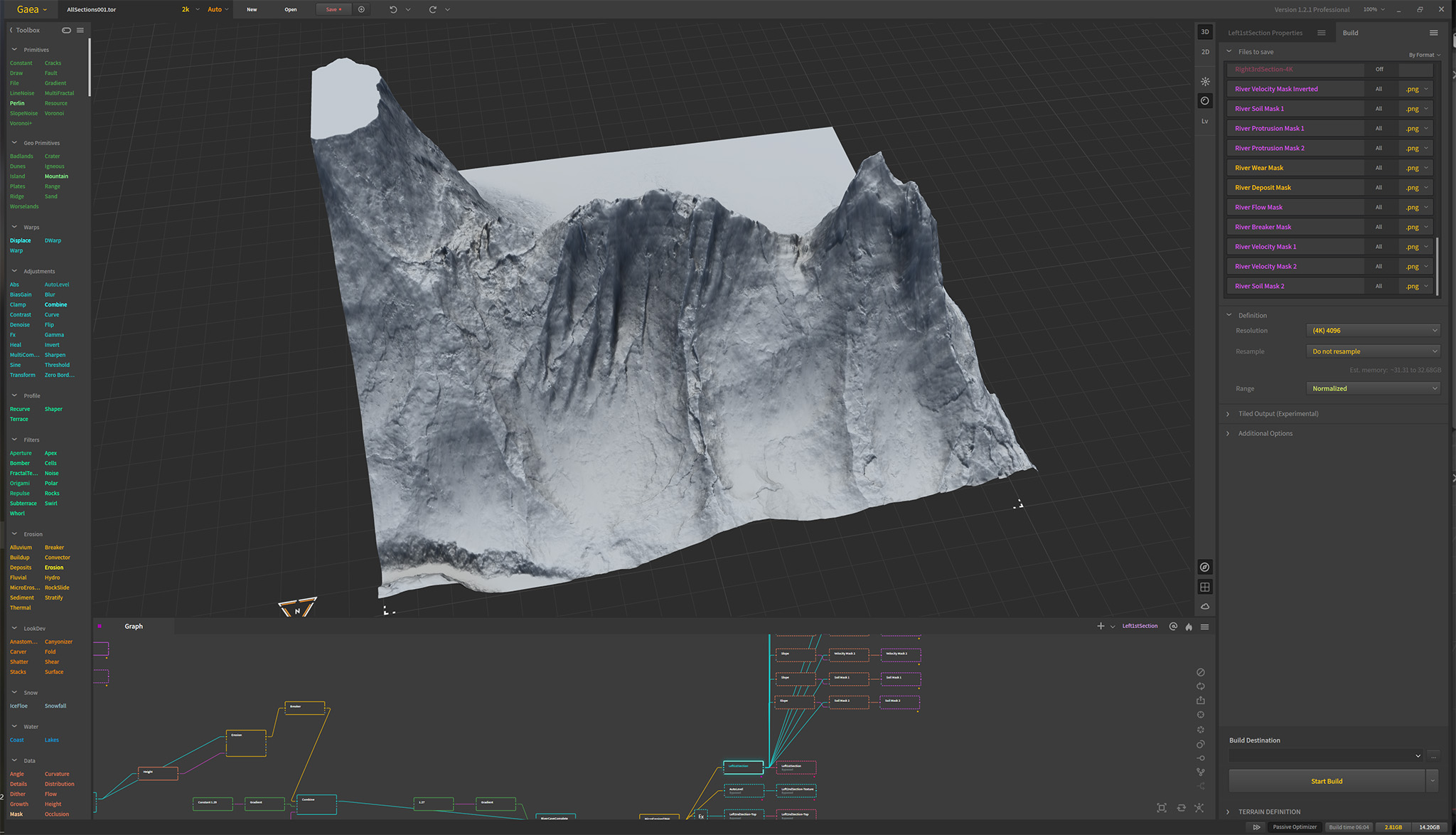Viewport: 1456px width, 835px height.
Task: Click the undo icon in the top toolbar
Action: pyautogui.click(x=392, y=9)
